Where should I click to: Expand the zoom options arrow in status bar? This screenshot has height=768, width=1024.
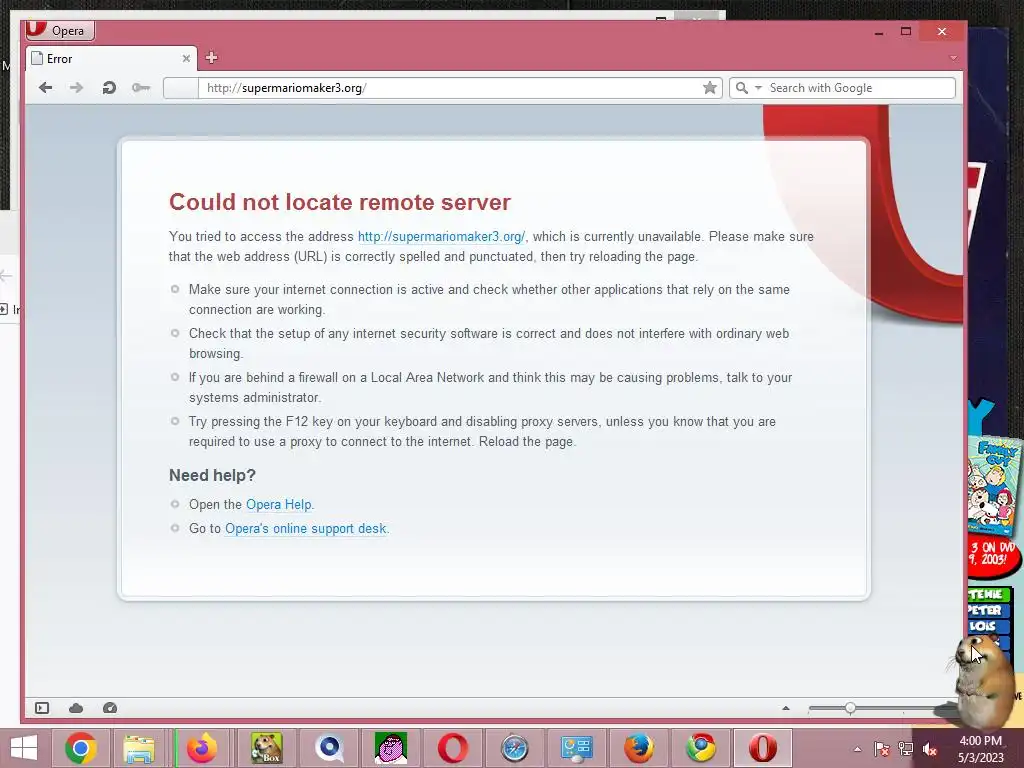(x=786, y=708)
